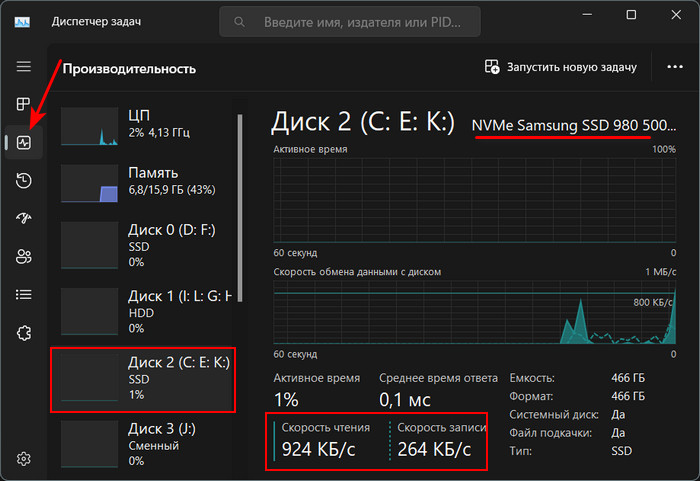Click the resource list vertical scrollbar
Image resolution: width=700 pixels, height=481 pixels.
click(240, 208)
